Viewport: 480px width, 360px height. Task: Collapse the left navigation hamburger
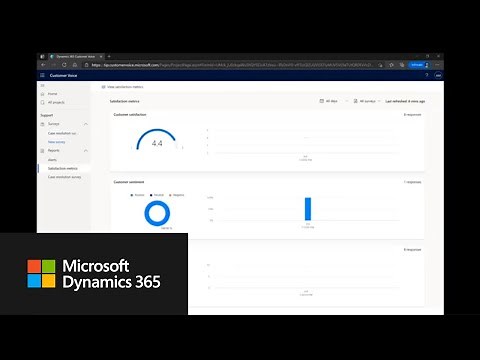[x=42, y=86]
